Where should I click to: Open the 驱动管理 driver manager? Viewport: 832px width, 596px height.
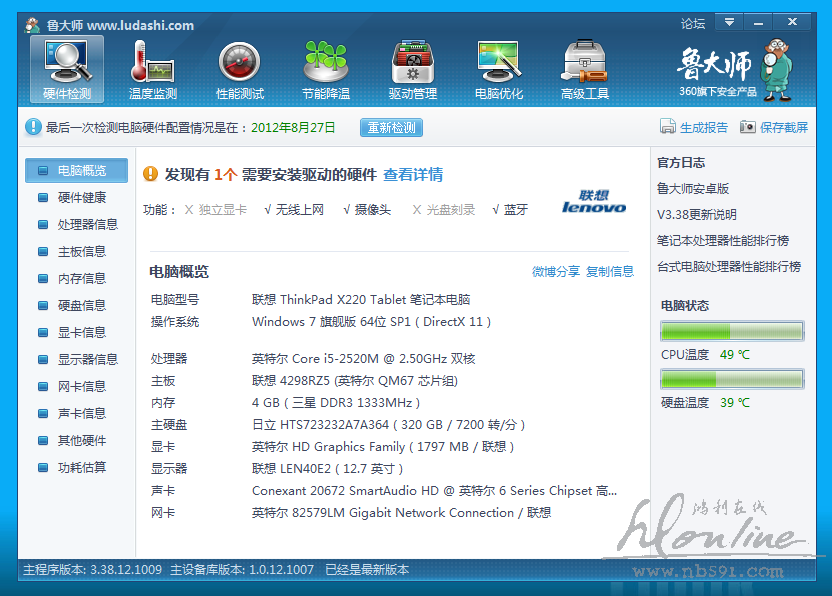pyautogui.click(x=412, y=70)
